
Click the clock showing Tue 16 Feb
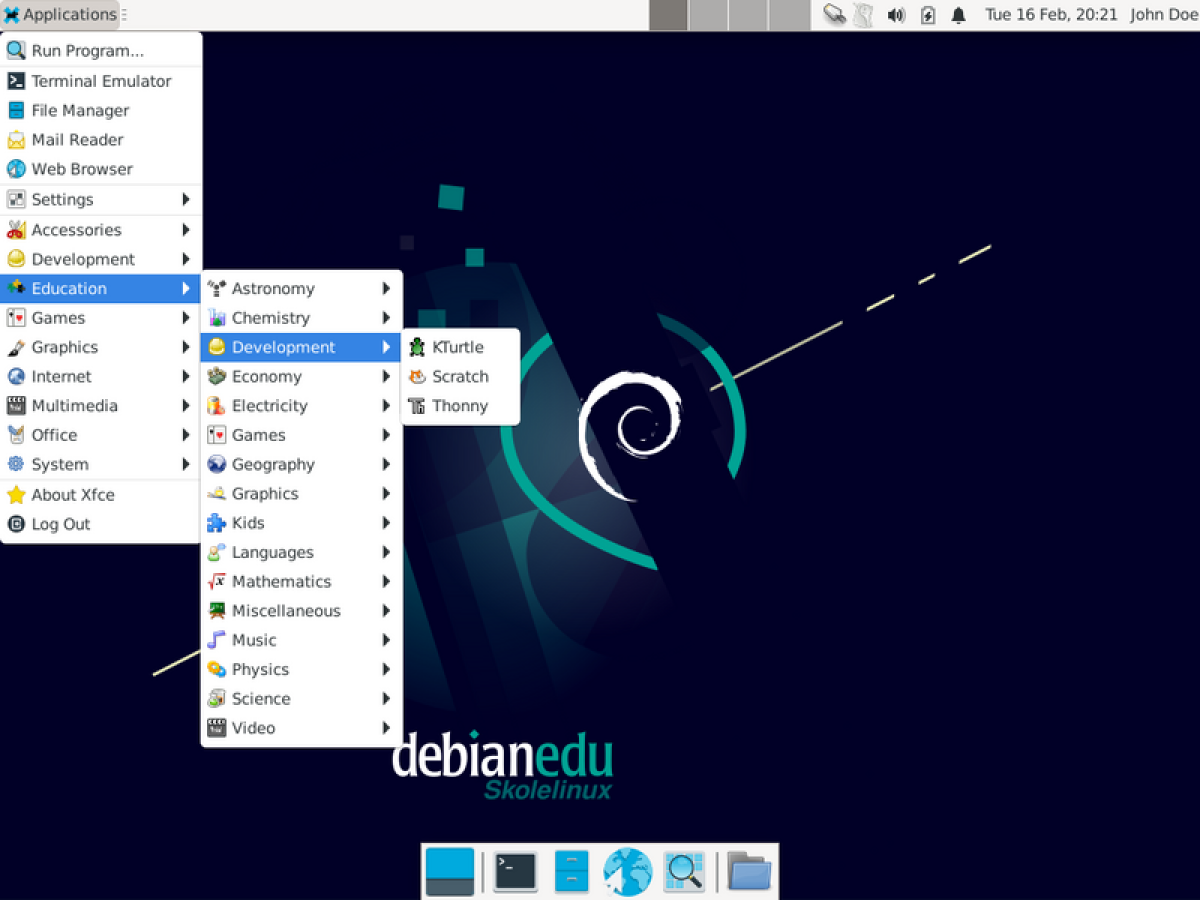click(1051, 15)
